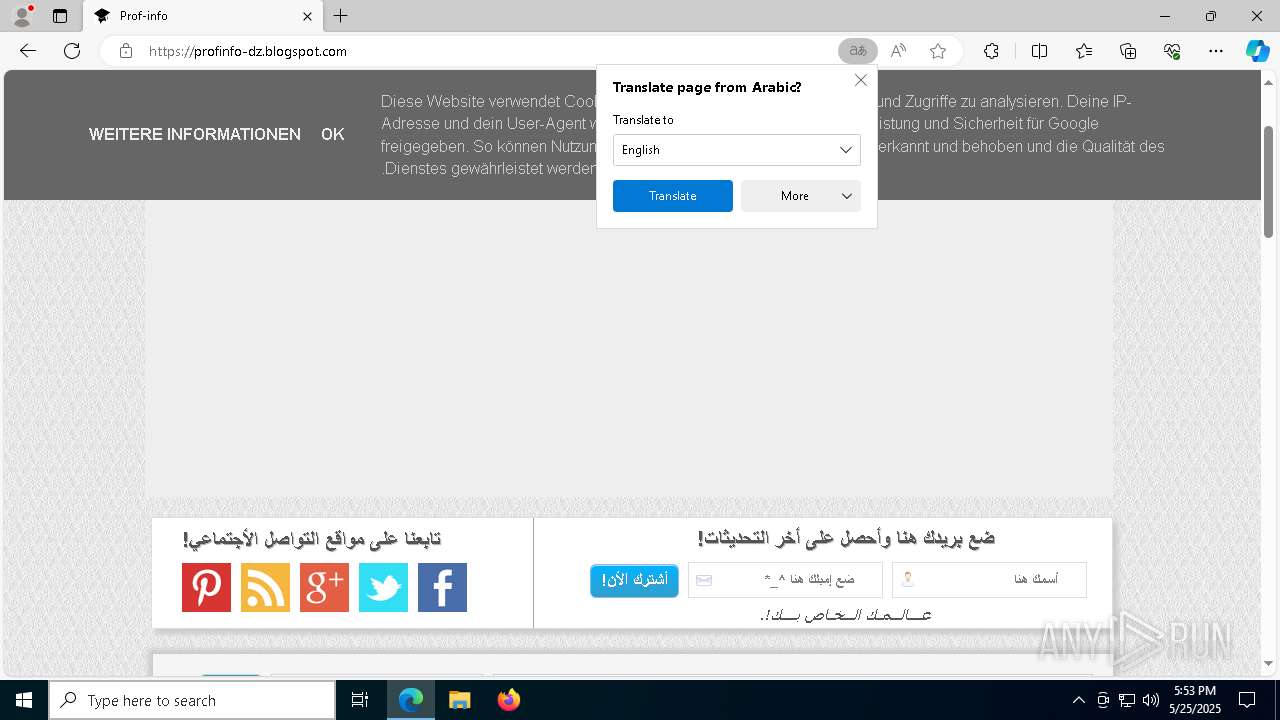Open Favorites list icon
Image resolution: width=1280 pixels, height=720 pixels.
pos(1084,51)
